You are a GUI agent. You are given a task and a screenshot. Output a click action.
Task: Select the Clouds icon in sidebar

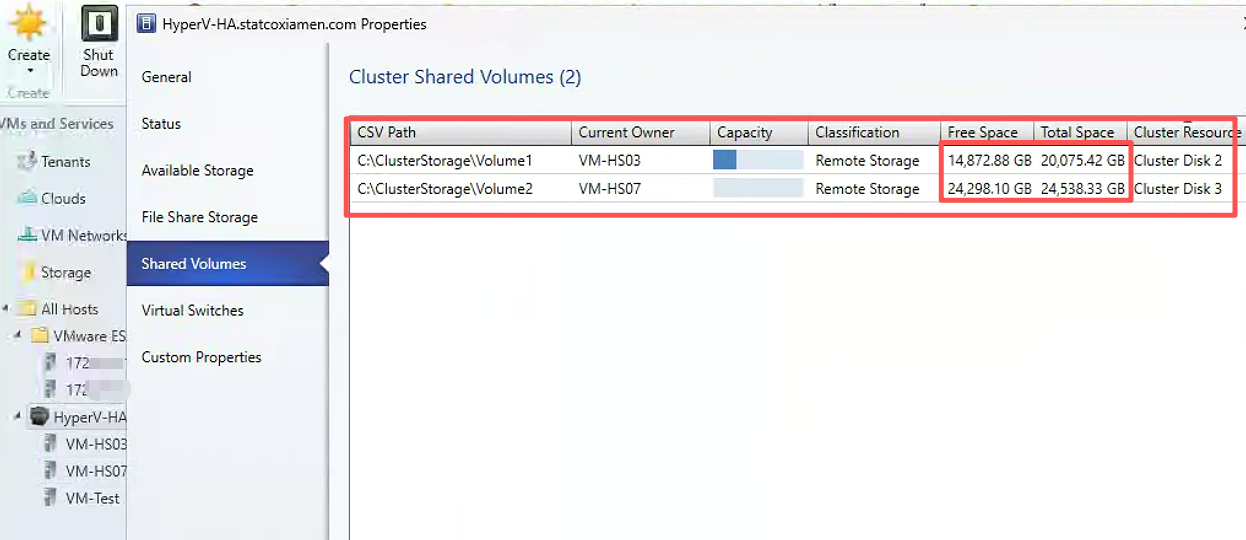(27, 198)
